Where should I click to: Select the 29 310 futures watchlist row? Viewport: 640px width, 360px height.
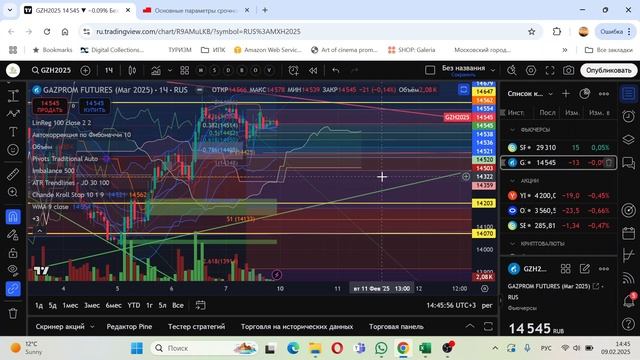click(x=558, y=147)
